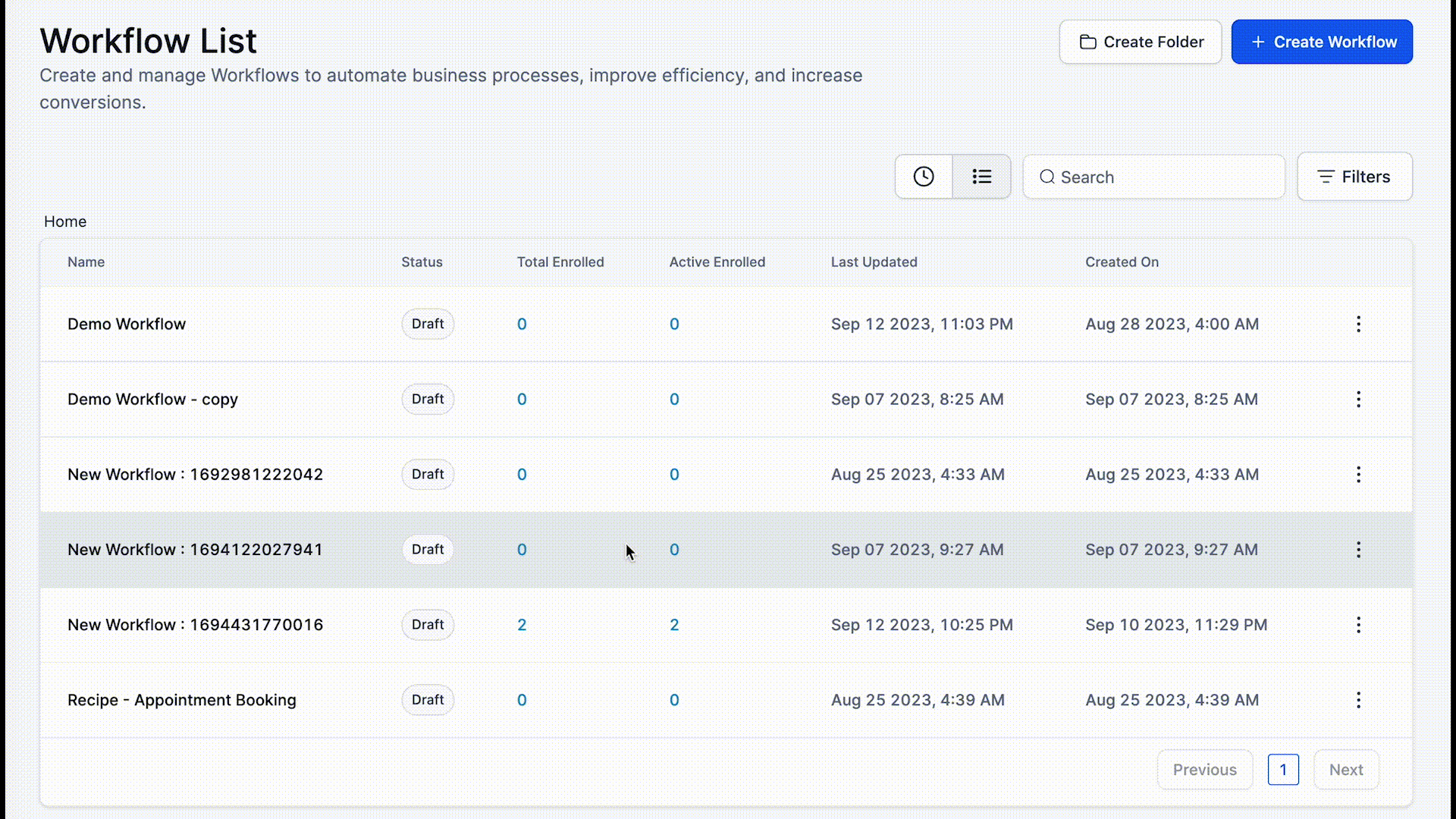The height and width of the screenshot is (819, 1456).
Task: Switch to the list view icon
Action: click(981, 177)
